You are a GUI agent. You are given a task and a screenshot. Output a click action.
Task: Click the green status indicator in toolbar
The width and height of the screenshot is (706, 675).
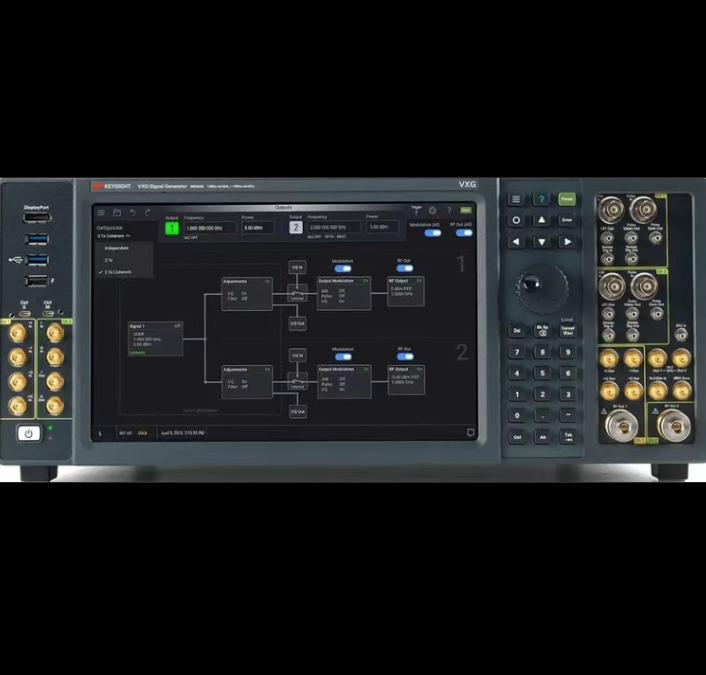coord(466,210)
